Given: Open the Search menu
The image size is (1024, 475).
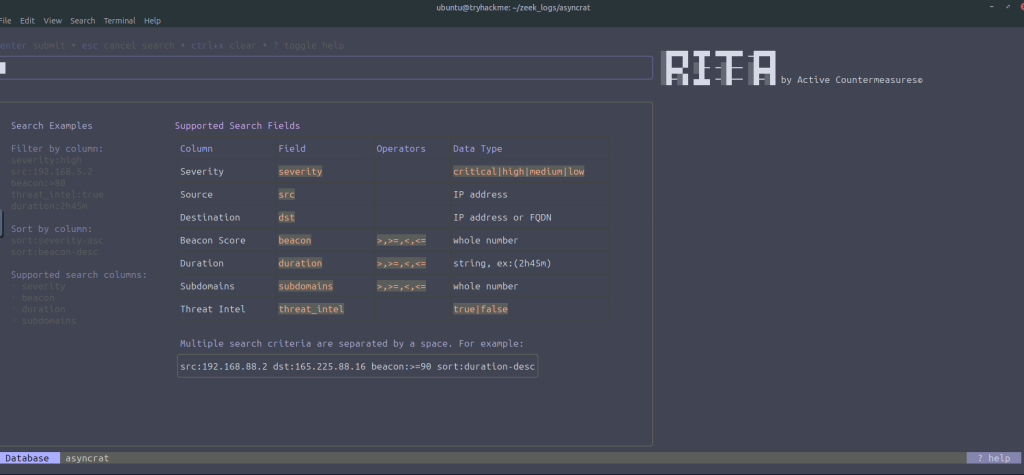Looking at the screenshot, I should 83,20.
